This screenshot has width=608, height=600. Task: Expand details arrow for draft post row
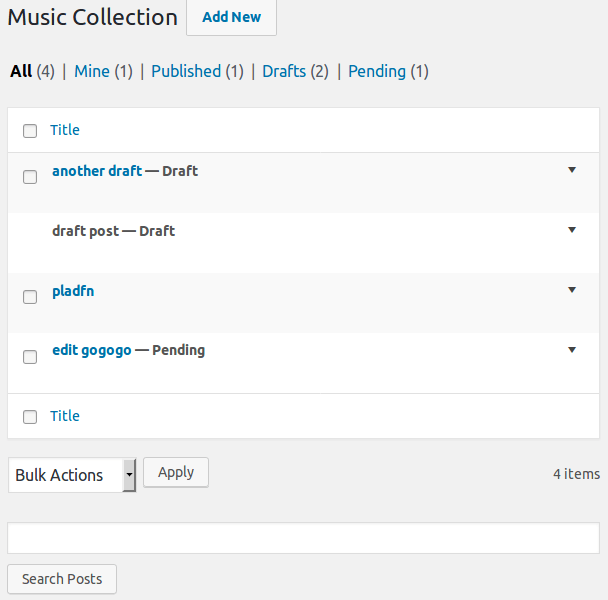[572, 230]
